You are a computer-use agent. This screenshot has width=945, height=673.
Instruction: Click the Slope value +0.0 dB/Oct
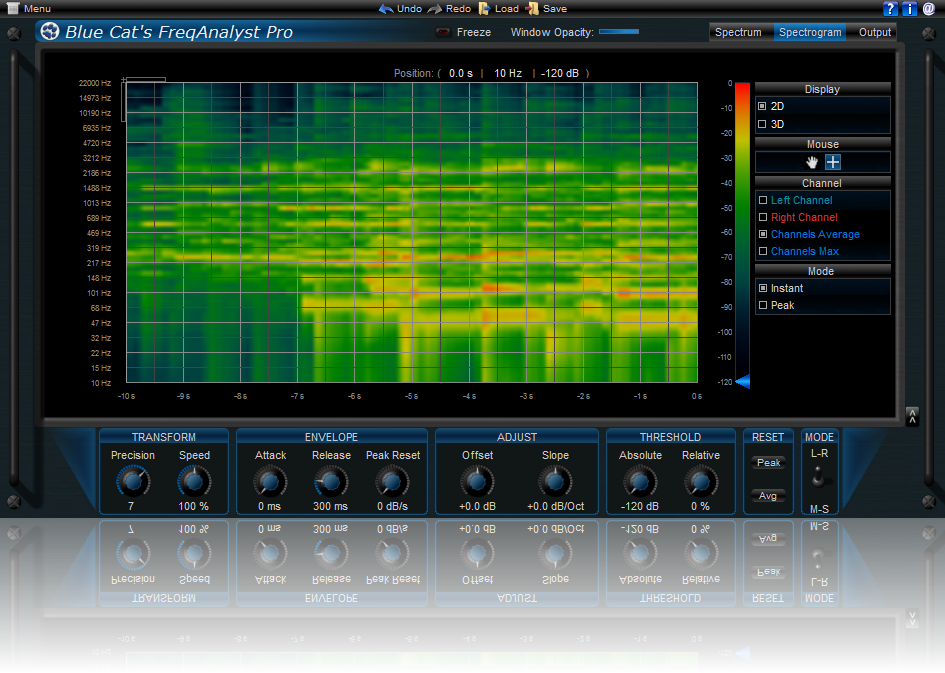pos(555,506)
